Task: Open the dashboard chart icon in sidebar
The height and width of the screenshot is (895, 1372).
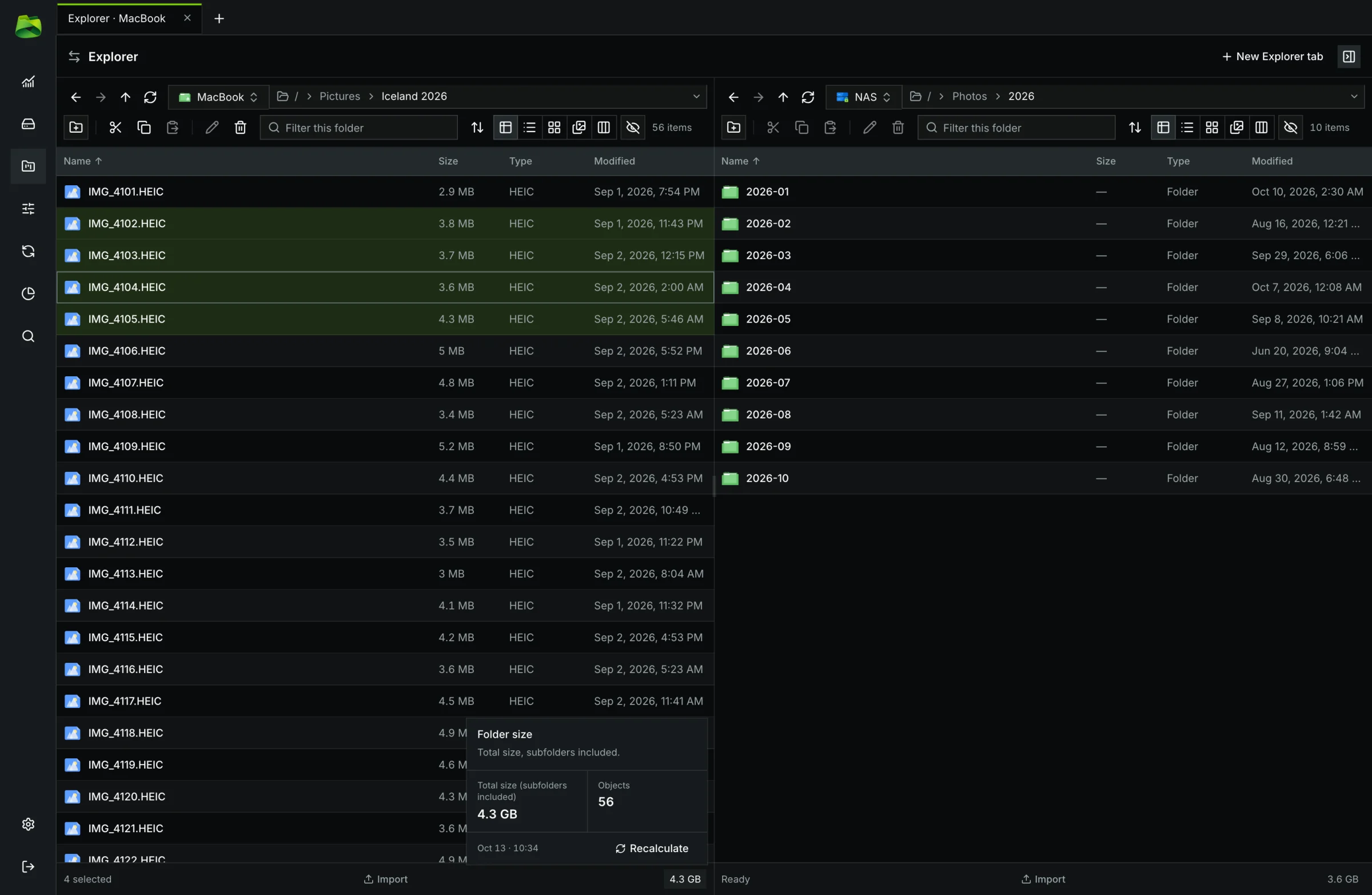Action: 27,81
